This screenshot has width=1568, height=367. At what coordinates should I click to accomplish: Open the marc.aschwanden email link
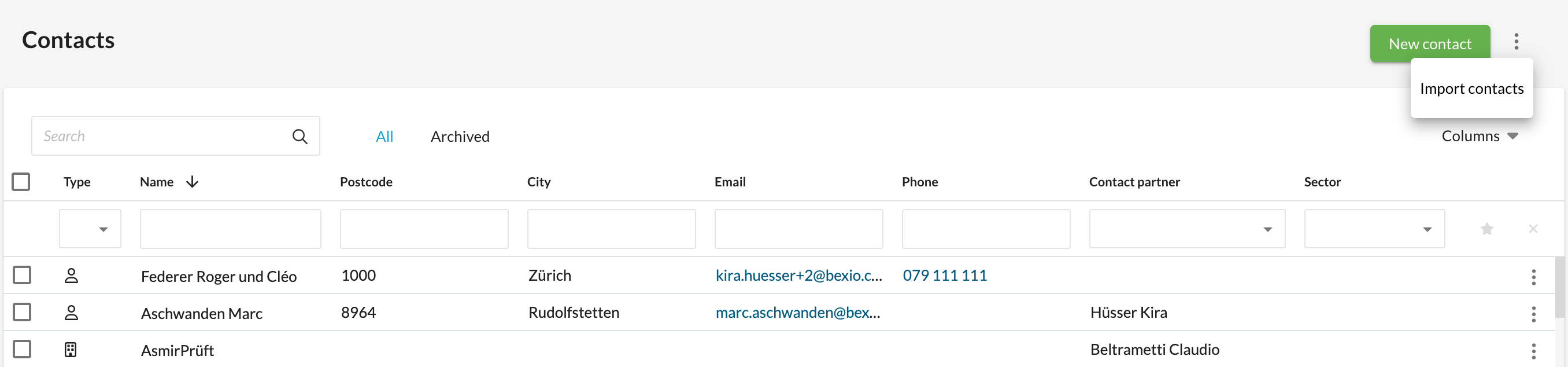[797, 313]
